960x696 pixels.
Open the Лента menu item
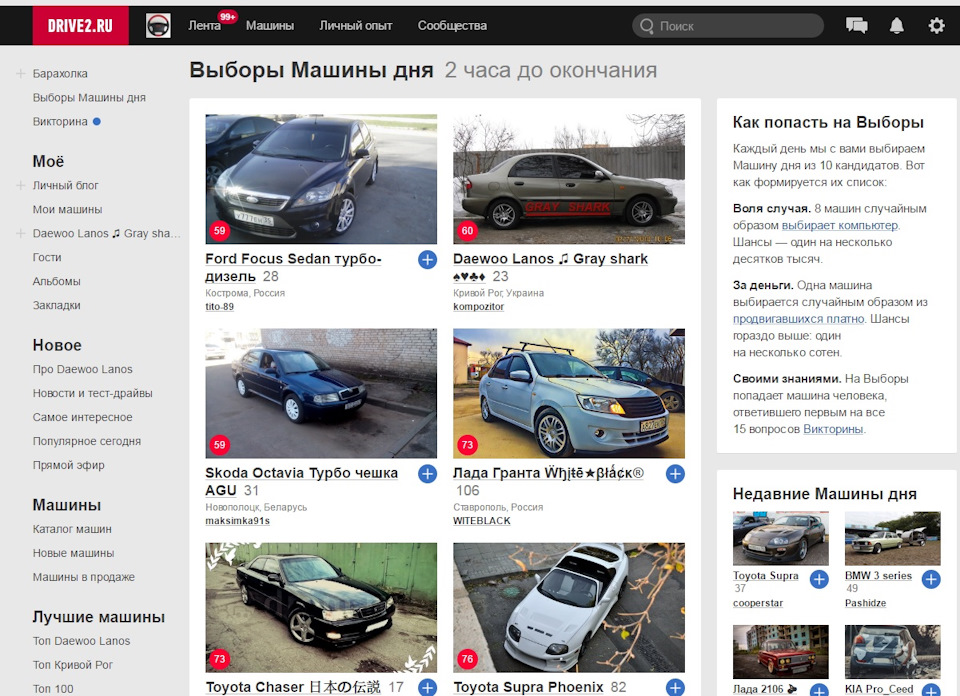pyautogui.click(x=204, y=26)
